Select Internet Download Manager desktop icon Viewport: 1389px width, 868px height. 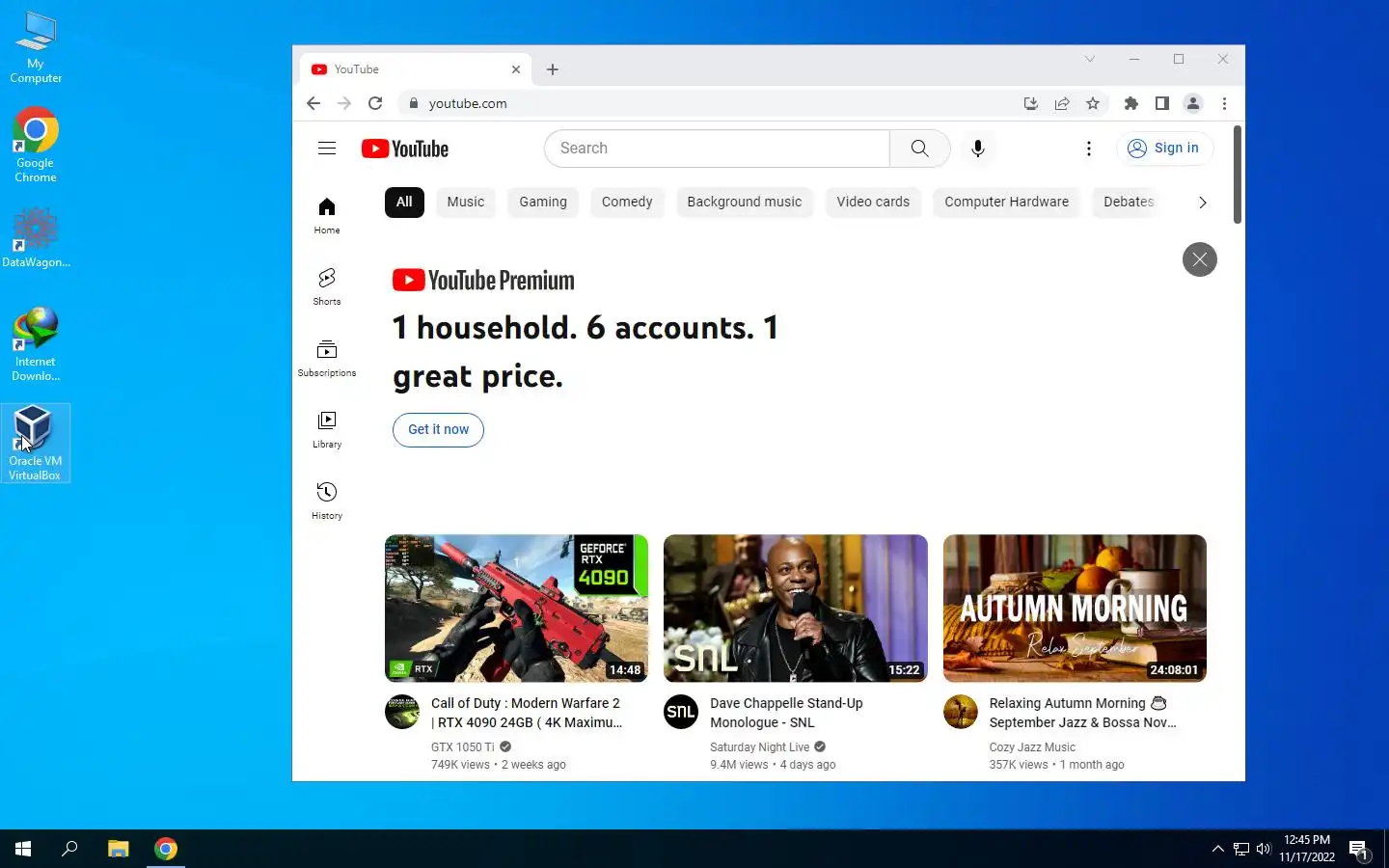[x=36, y=344]
